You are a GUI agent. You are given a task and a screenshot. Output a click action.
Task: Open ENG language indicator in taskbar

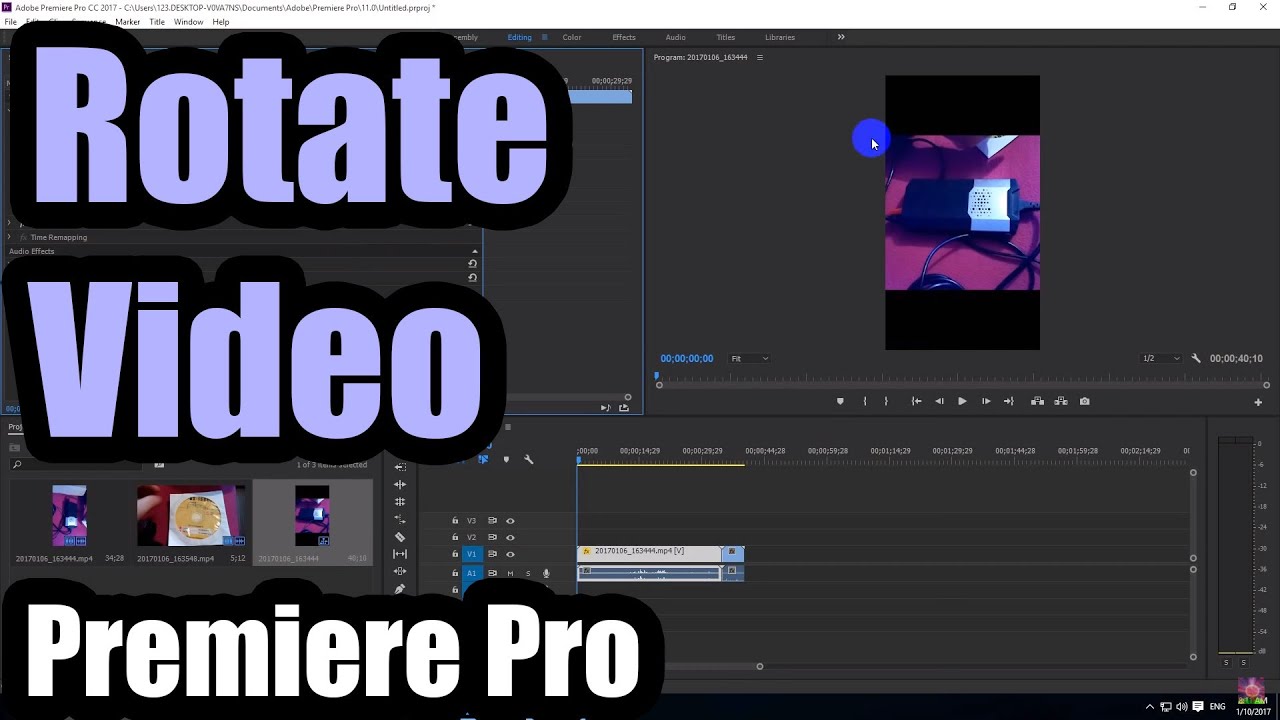coord(1218,707)
